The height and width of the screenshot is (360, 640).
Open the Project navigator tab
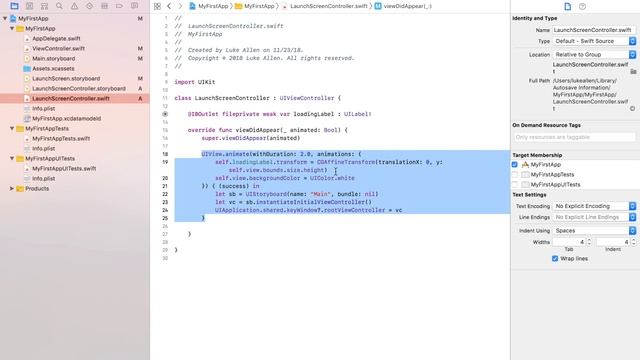14,6
